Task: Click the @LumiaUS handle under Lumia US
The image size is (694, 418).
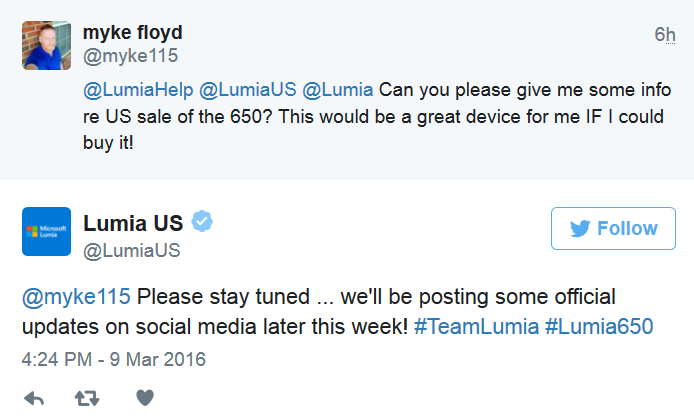Action: [x=132, y=251]
